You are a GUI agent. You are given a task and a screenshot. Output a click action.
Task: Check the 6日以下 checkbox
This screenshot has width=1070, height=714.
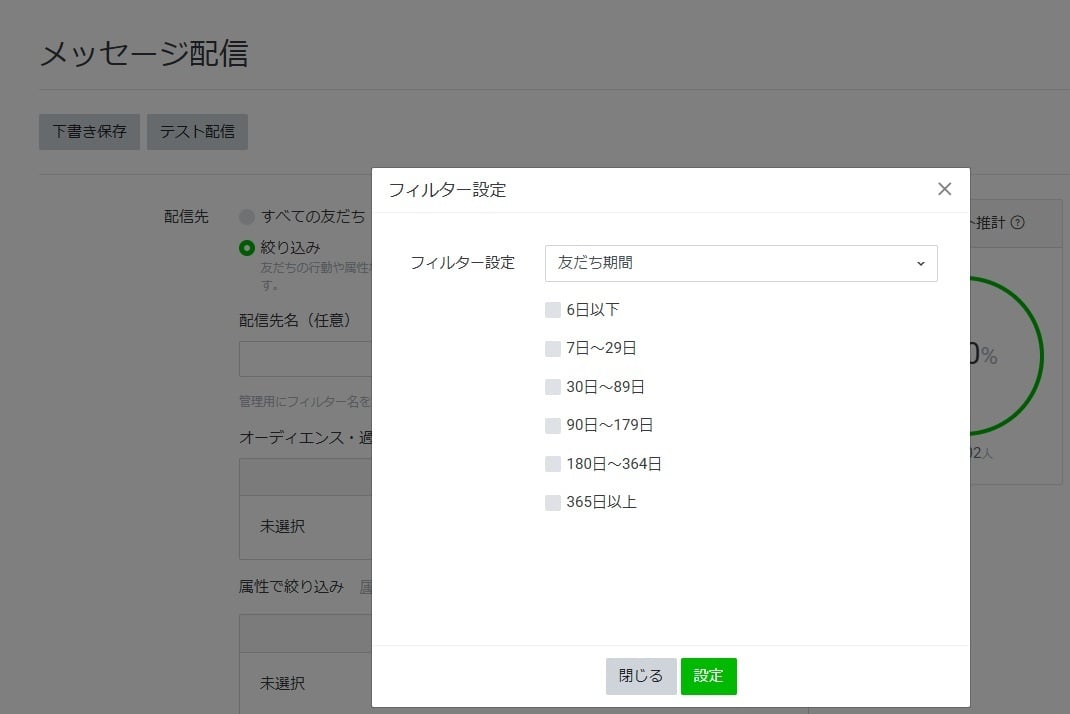(553, 309)
